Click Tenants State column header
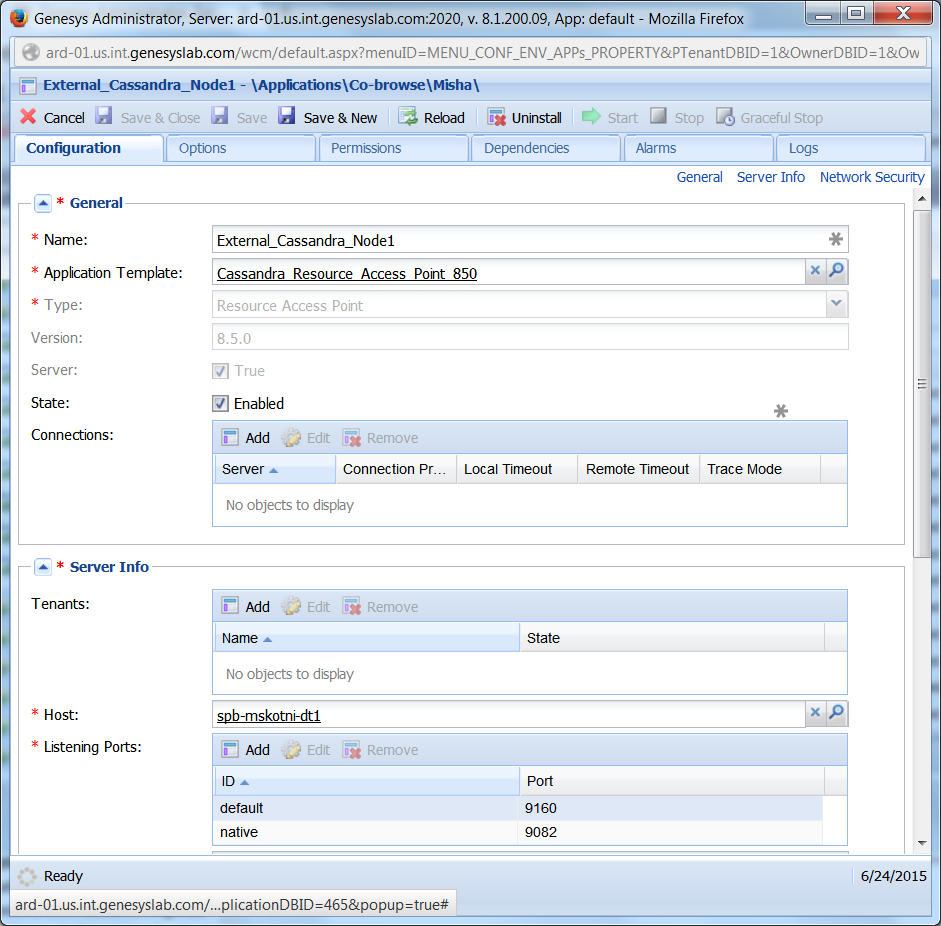Screen dimensions: 941x926 point(672,638)
